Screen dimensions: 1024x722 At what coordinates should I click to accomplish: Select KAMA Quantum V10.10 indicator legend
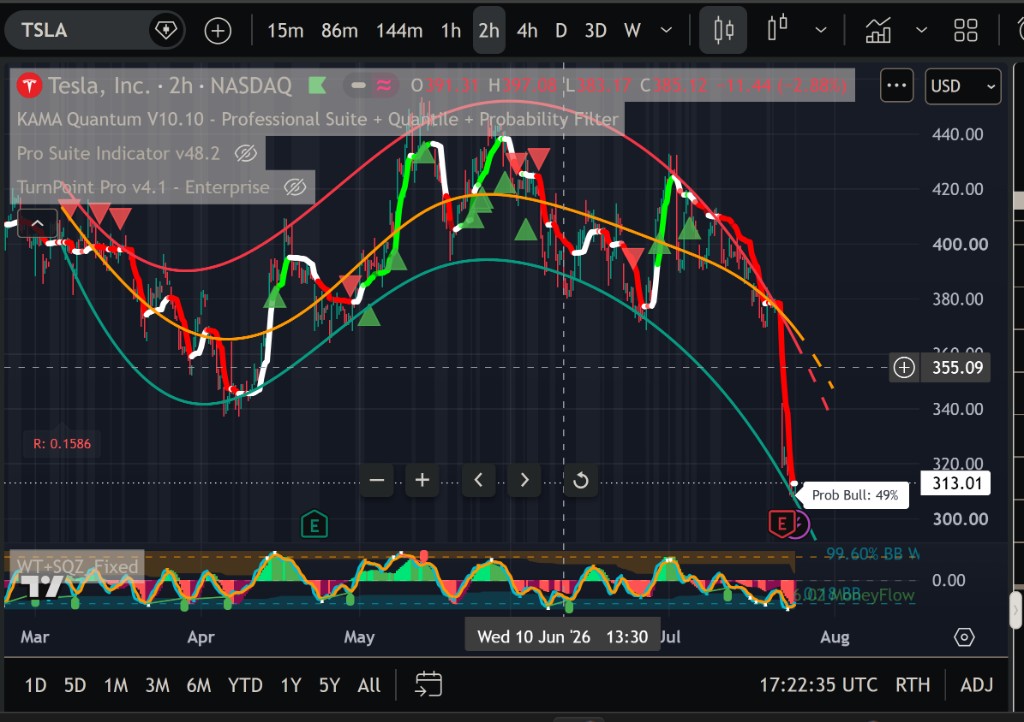pyautogui.click(x=317, y=119)
